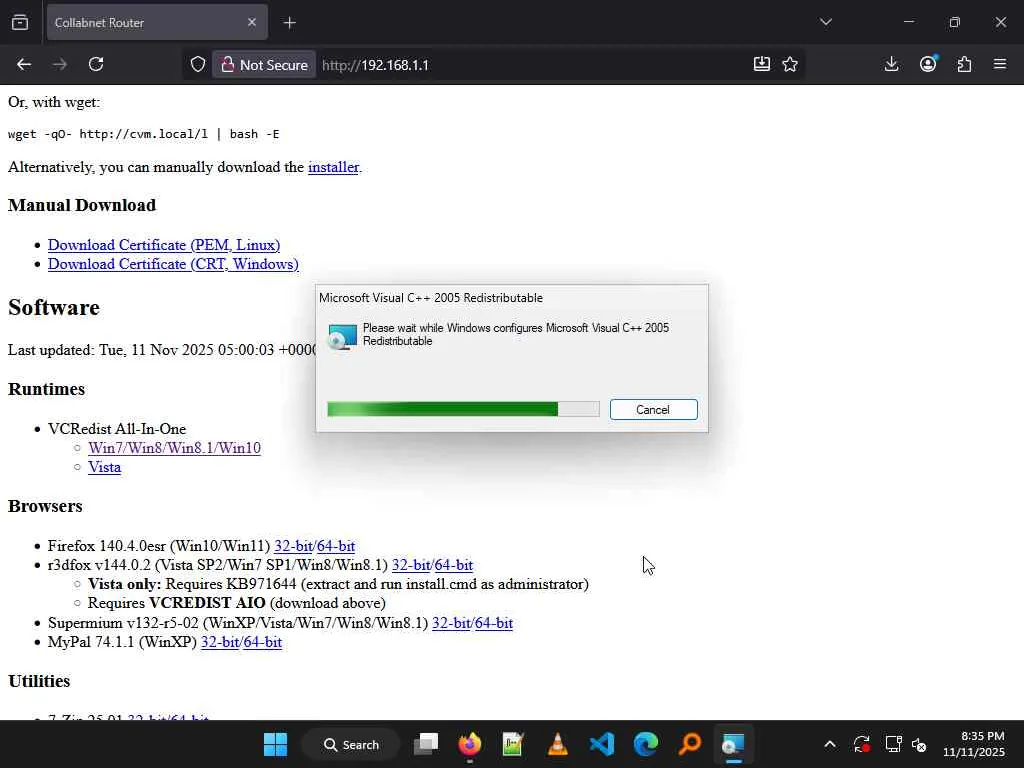This screenshot has width=1024, height=768.
Task: Open the Win7/Win8/Win8.1/Win10 VCRedist link
Action: click(x=174, y=448)
